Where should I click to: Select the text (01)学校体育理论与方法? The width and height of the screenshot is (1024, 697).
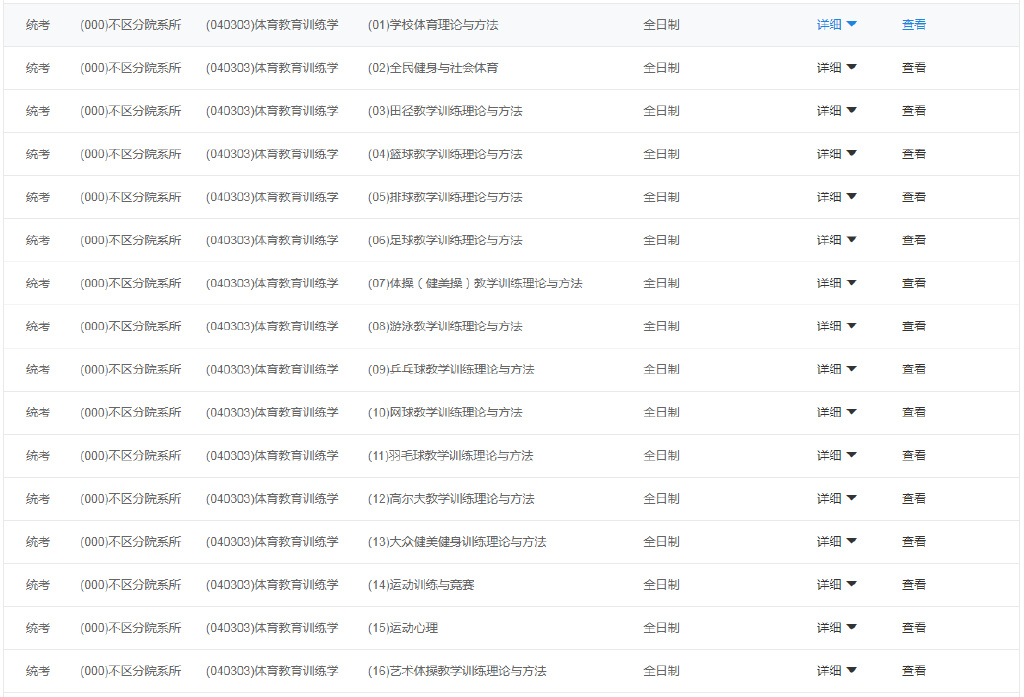point(433,25)
